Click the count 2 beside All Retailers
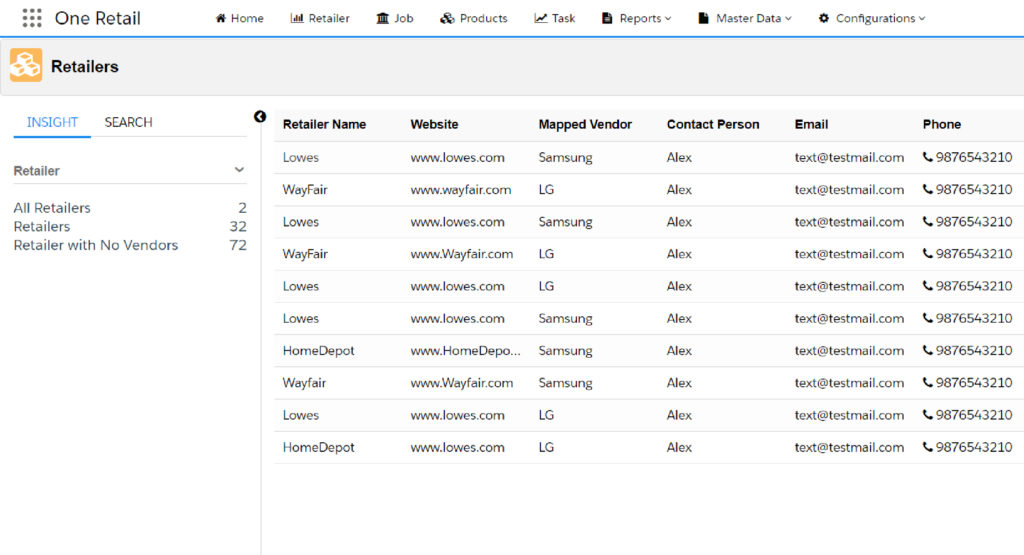The width and height of the screenshot is (1024, 555). pos(242,208)
